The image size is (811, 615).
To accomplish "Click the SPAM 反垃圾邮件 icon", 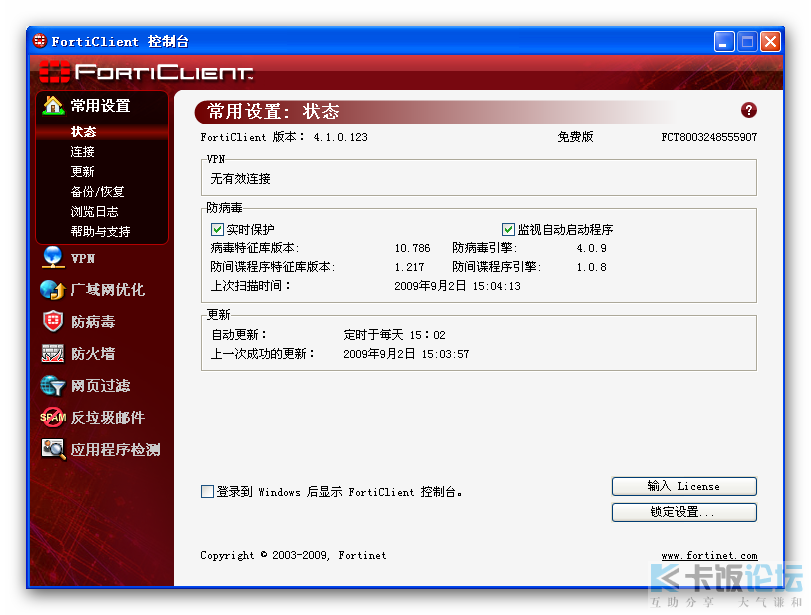I will 53,417.
